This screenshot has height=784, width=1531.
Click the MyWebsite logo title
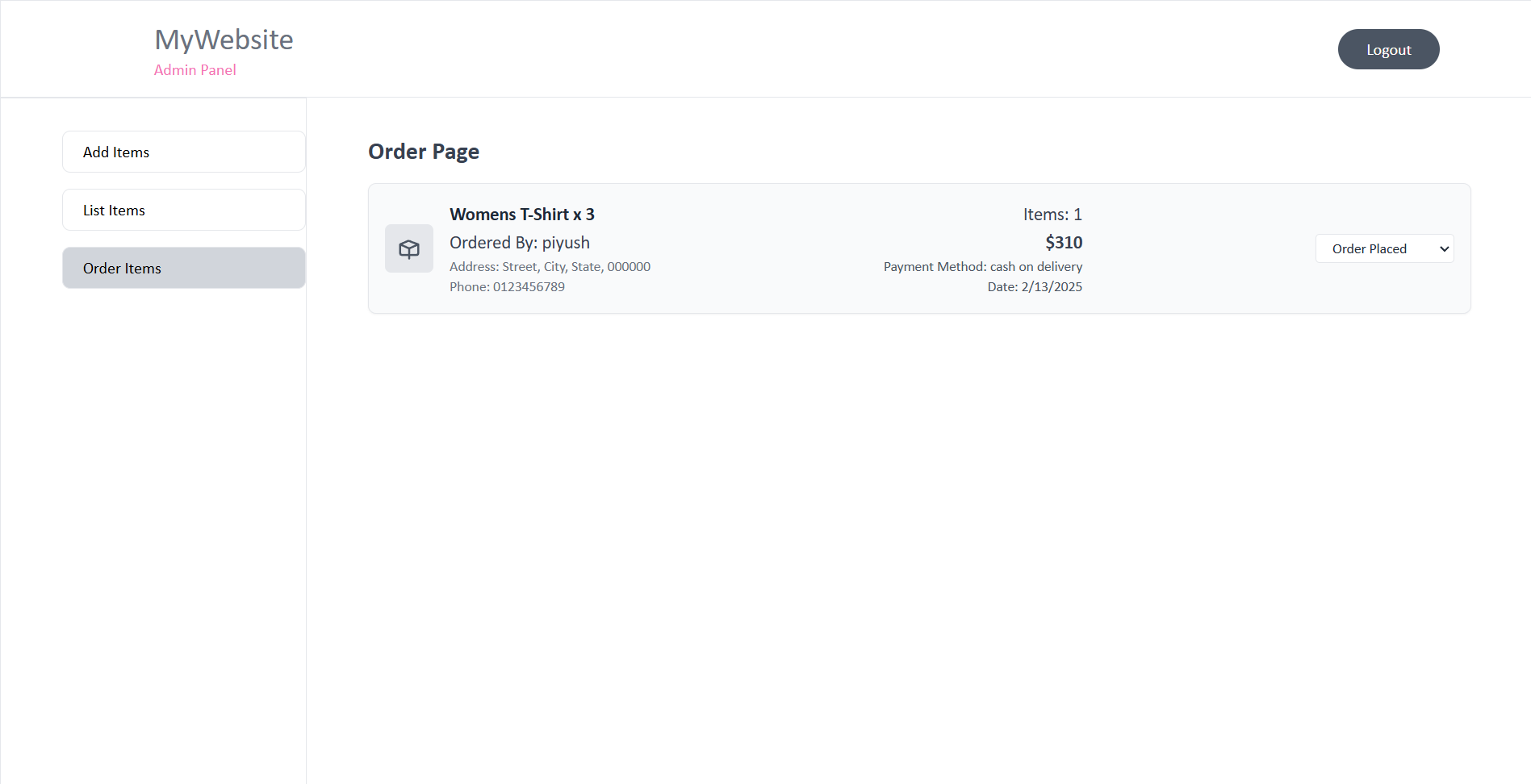pyautogui.click(x=224, y=40)
